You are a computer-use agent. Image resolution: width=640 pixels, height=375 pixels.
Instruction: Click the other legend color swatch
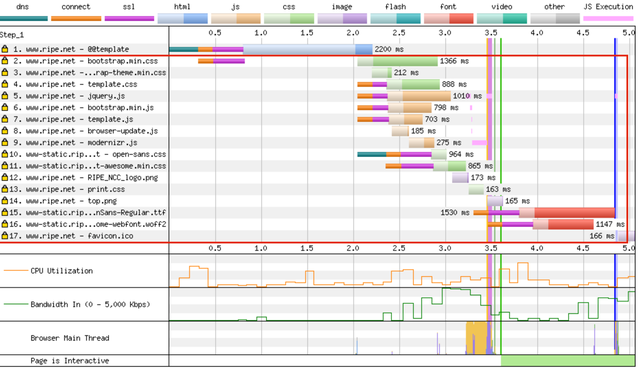[x=555, y=18]
